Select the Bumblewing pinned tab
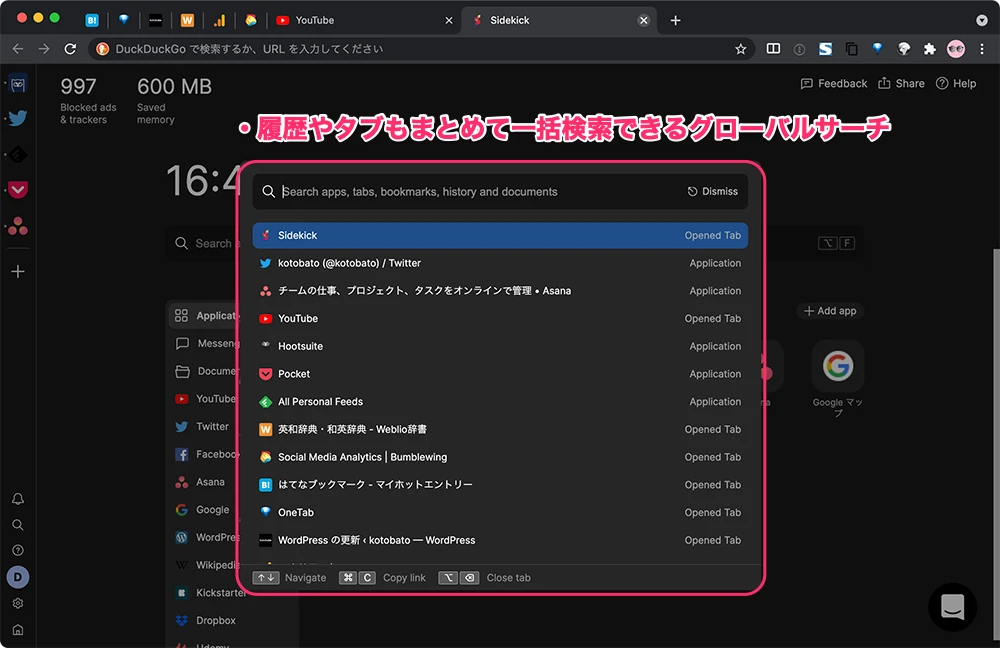The image size is (1000, 648). point(251,20)
